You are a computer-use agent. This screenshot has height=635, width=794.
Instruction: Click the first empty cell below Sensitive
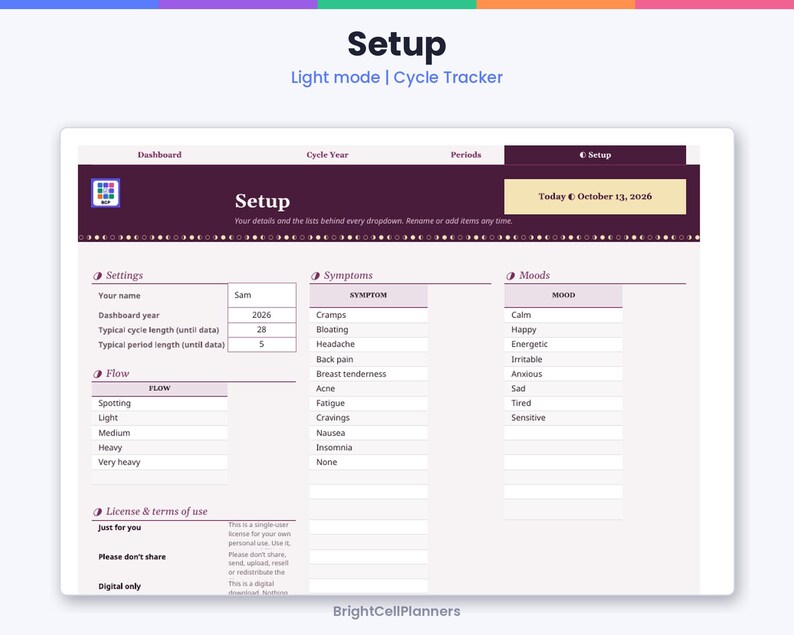click(x=563, y=433)
